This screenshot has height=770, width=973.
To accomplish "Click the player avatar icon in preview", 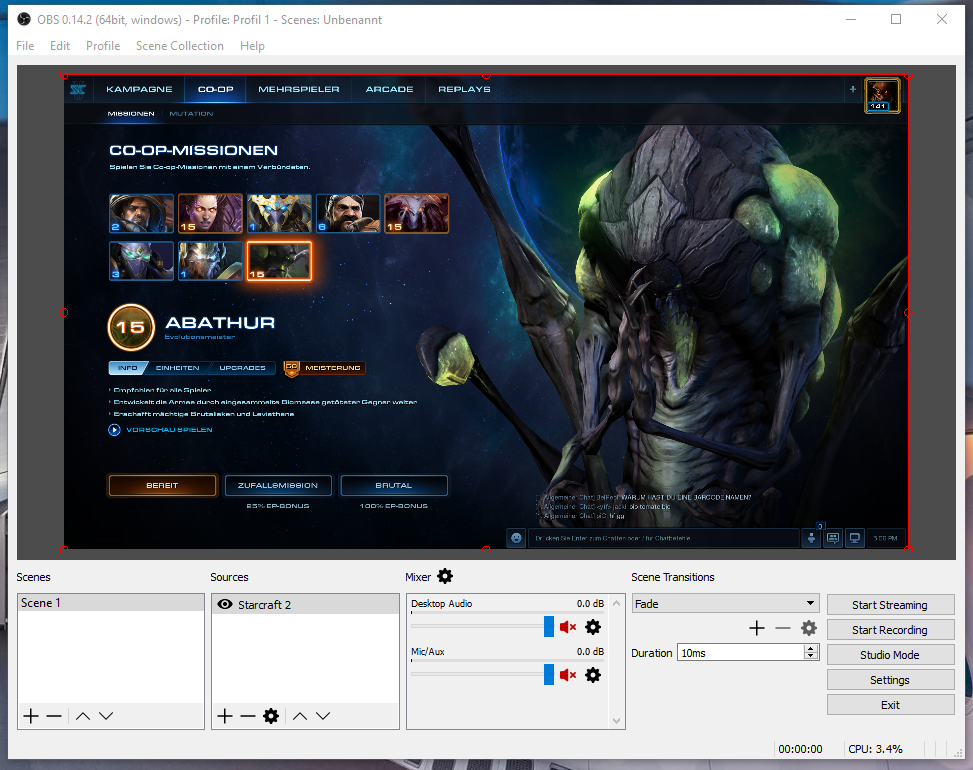I will (x=882, y=95).
